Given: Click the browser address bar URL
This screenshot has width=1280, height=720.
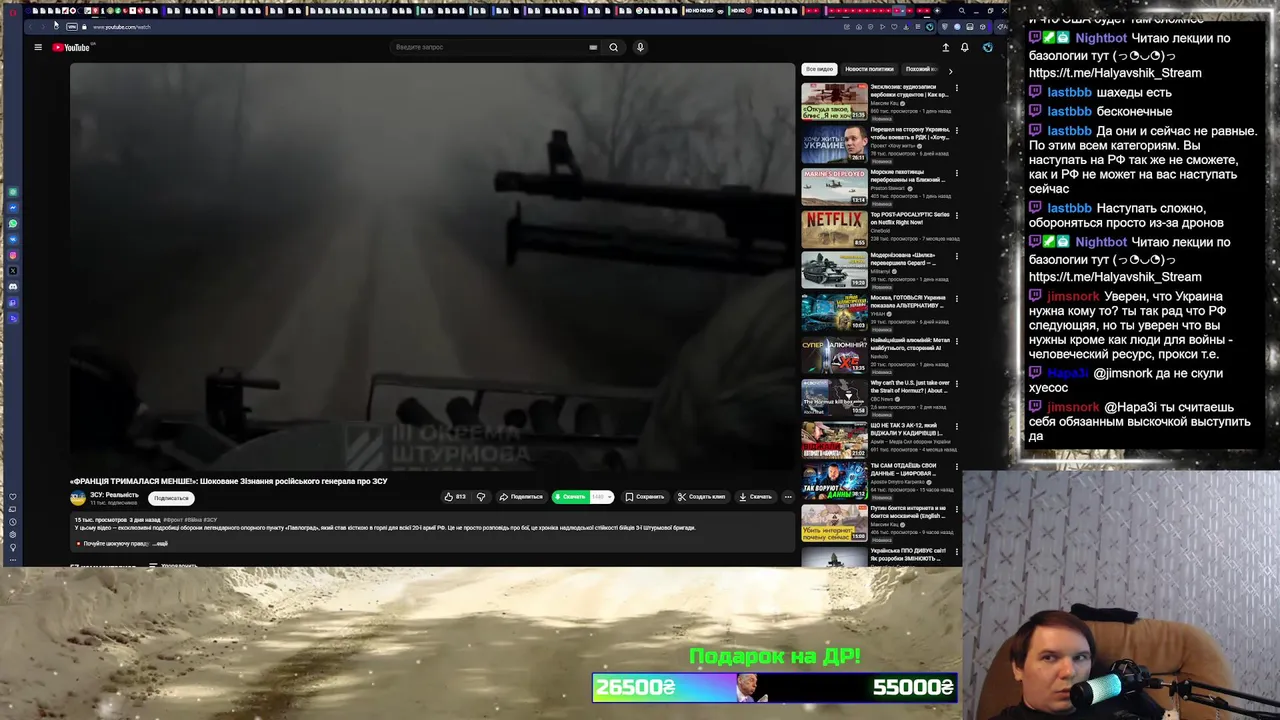Looking at the screenshot, I should (122, 27).
